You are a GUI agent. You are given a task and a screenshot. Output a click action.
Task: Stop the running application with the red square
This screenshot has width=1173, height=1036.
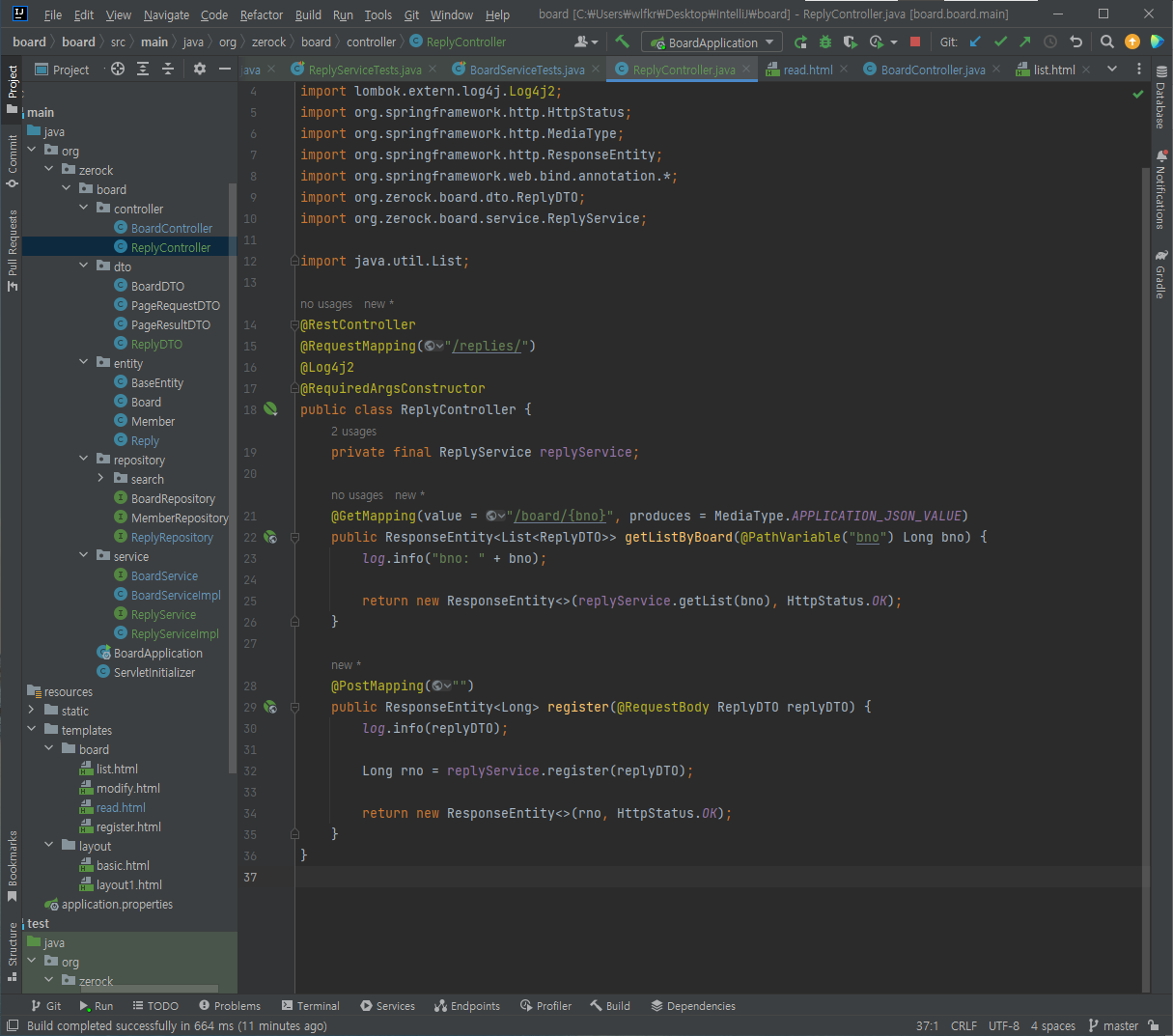[x=915, y=42]
